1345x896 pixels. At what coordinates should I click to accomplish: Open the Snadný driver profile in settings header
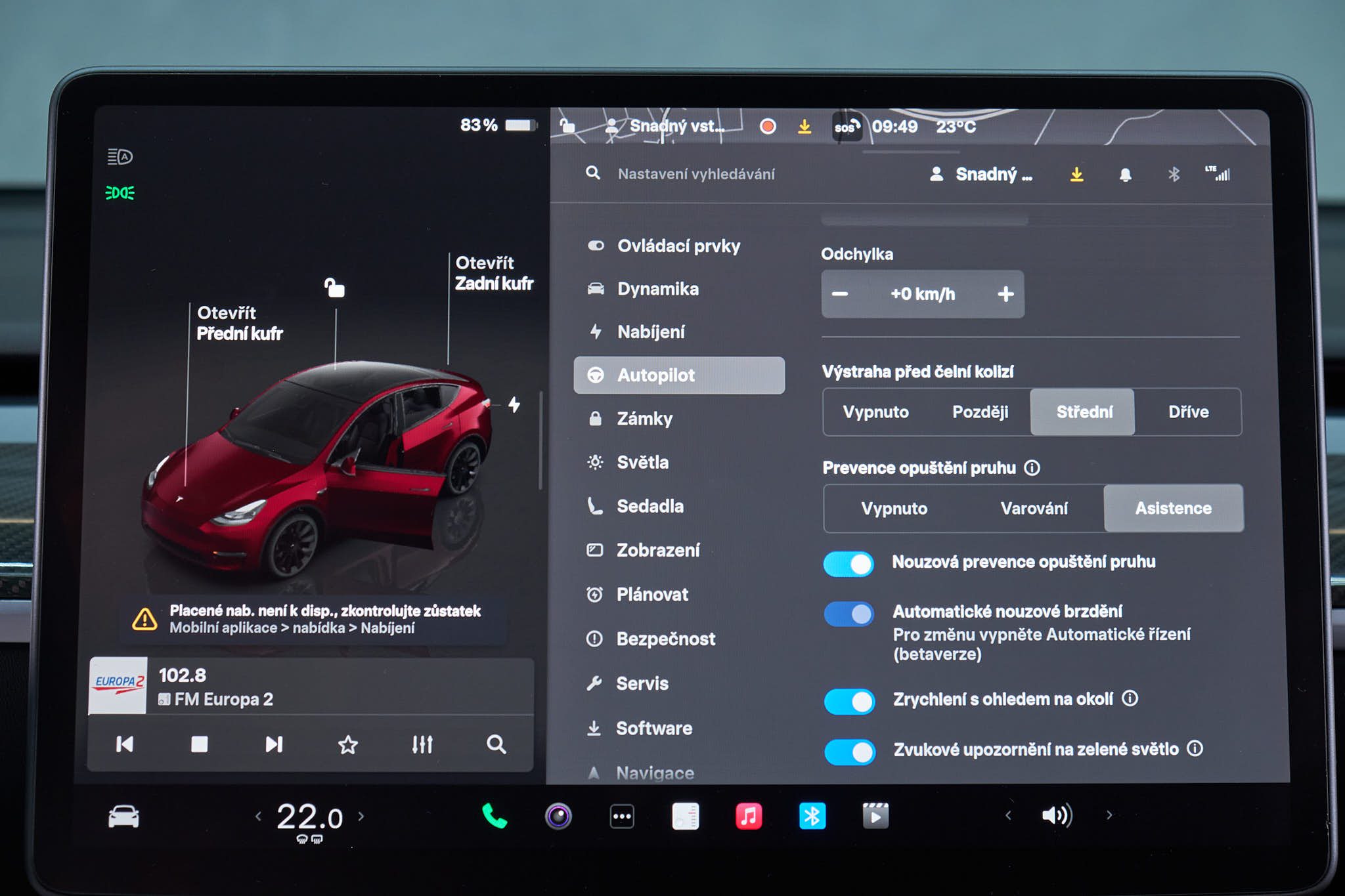[x=981, y=174]
